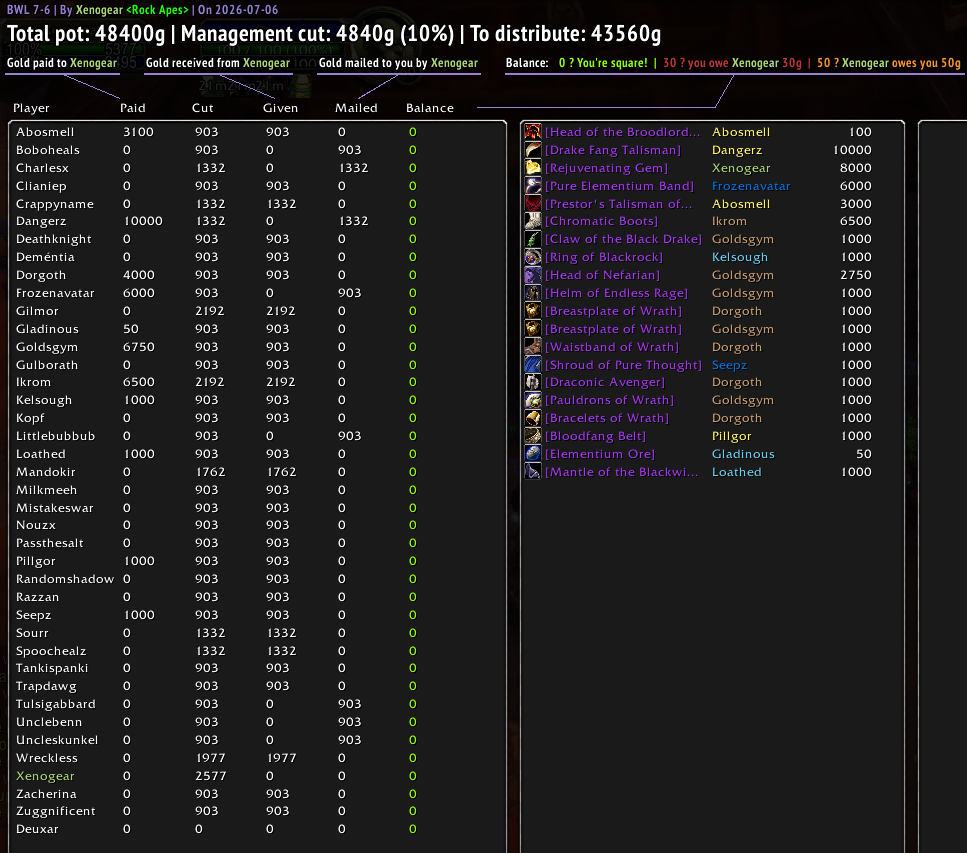This screenshot has width=967, height=853.
Task: Click the Draconic Avenger item icon
Action: 533,382
